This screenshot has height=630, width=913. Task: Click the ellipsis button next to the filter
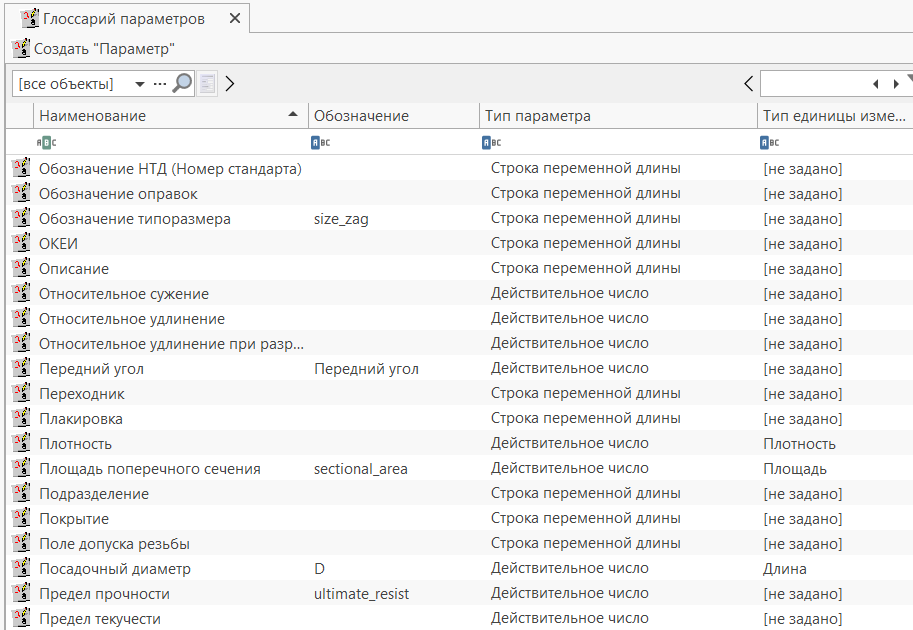159,84
